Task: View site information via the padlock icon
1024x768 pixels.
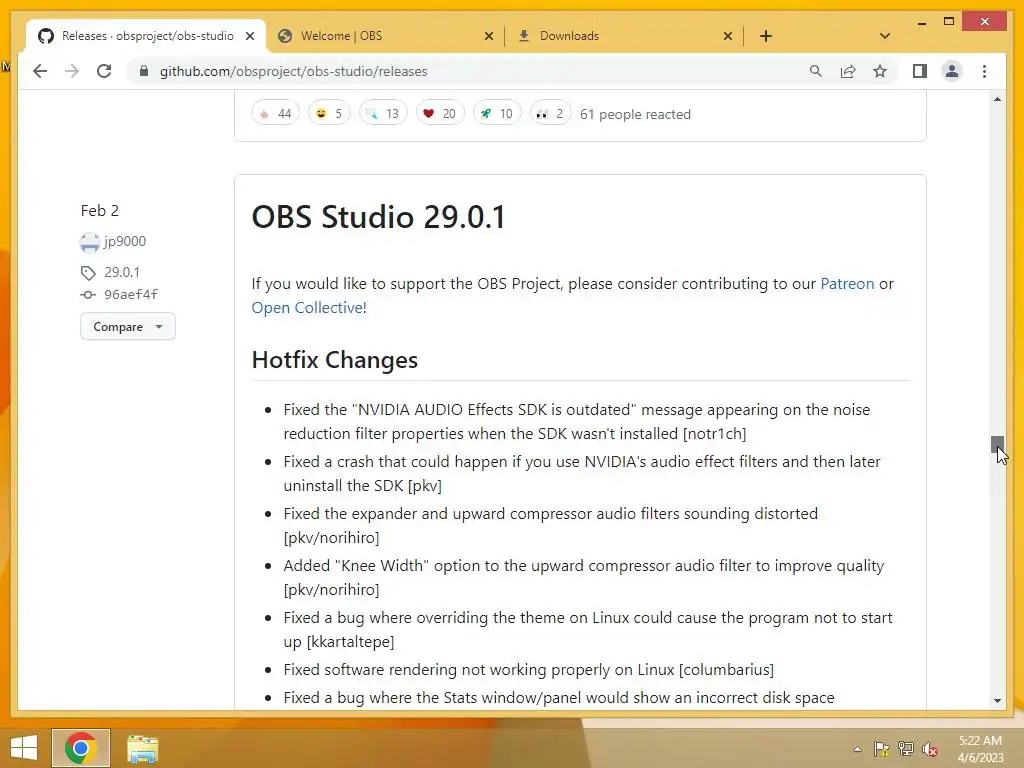Action: point(144,71)
